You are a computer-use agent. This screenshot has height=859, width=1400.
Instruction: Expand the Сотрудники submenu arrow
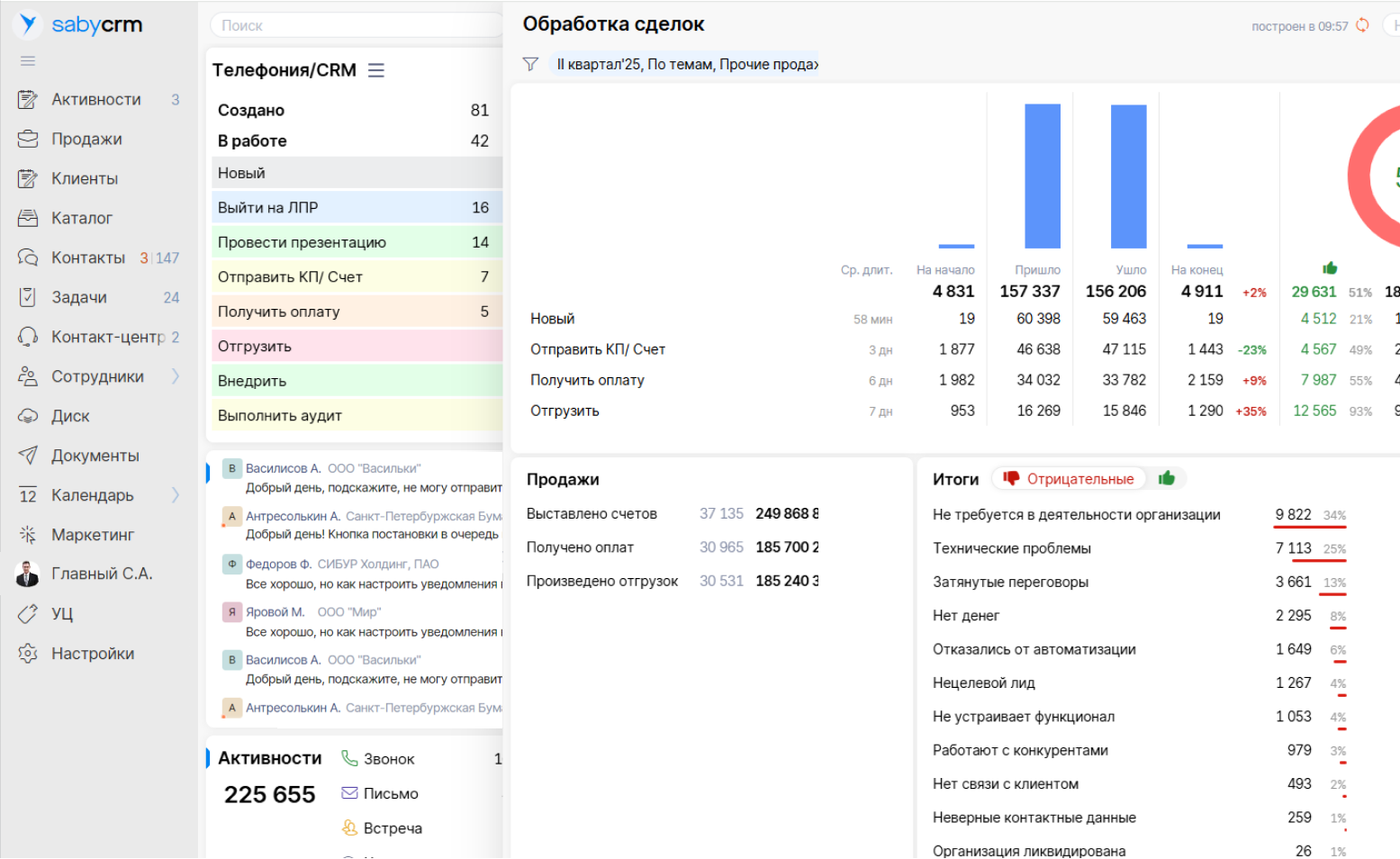[x=176, y=376]
